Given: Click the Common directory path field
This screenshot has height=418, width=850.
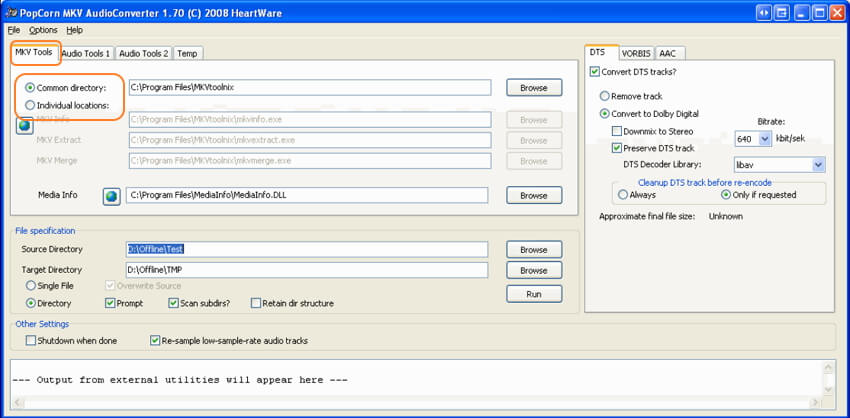Looking at the screenshot, I should coord(310,87).
